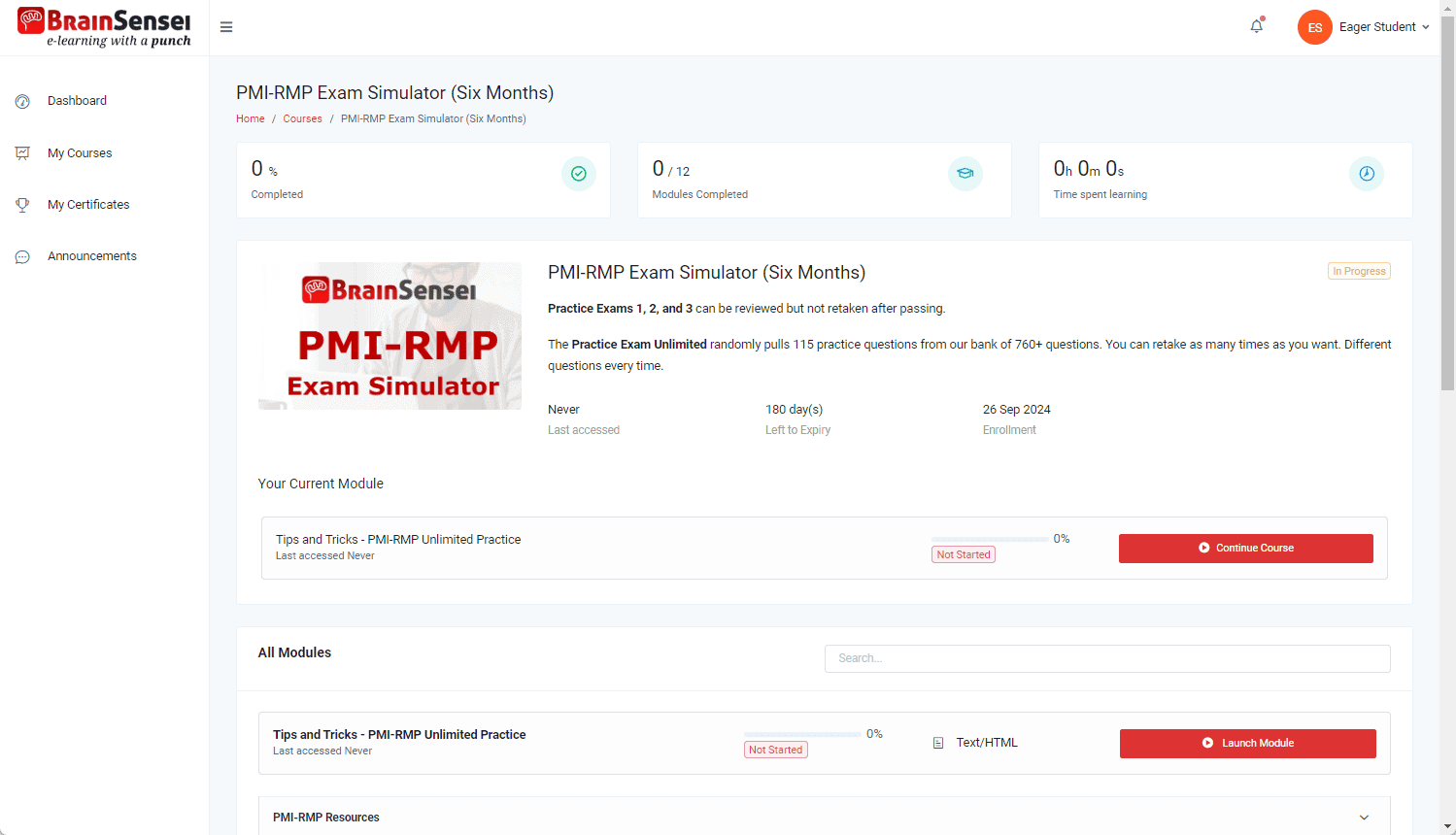Click the 'Your Current Module' heading
Screen dimensions: 1456x835
coord(321,484)
